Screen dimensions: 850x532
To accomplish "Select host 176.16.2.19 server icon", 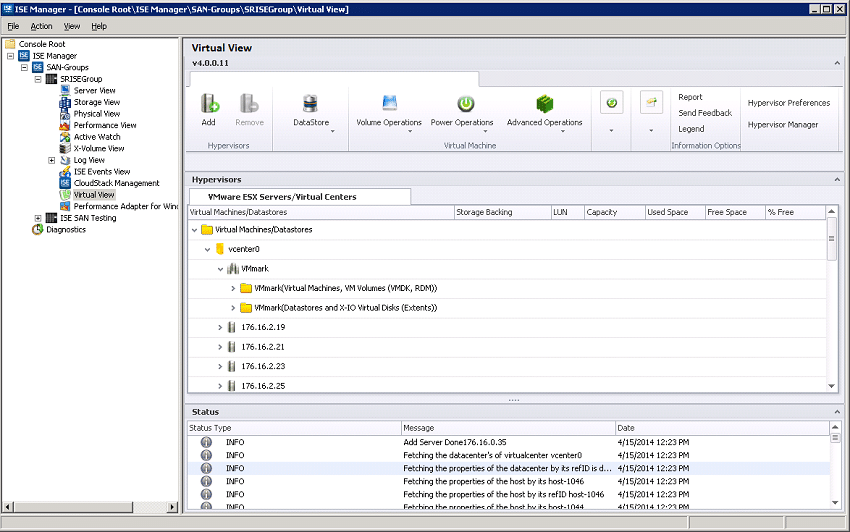I will [x=231, y=327].
